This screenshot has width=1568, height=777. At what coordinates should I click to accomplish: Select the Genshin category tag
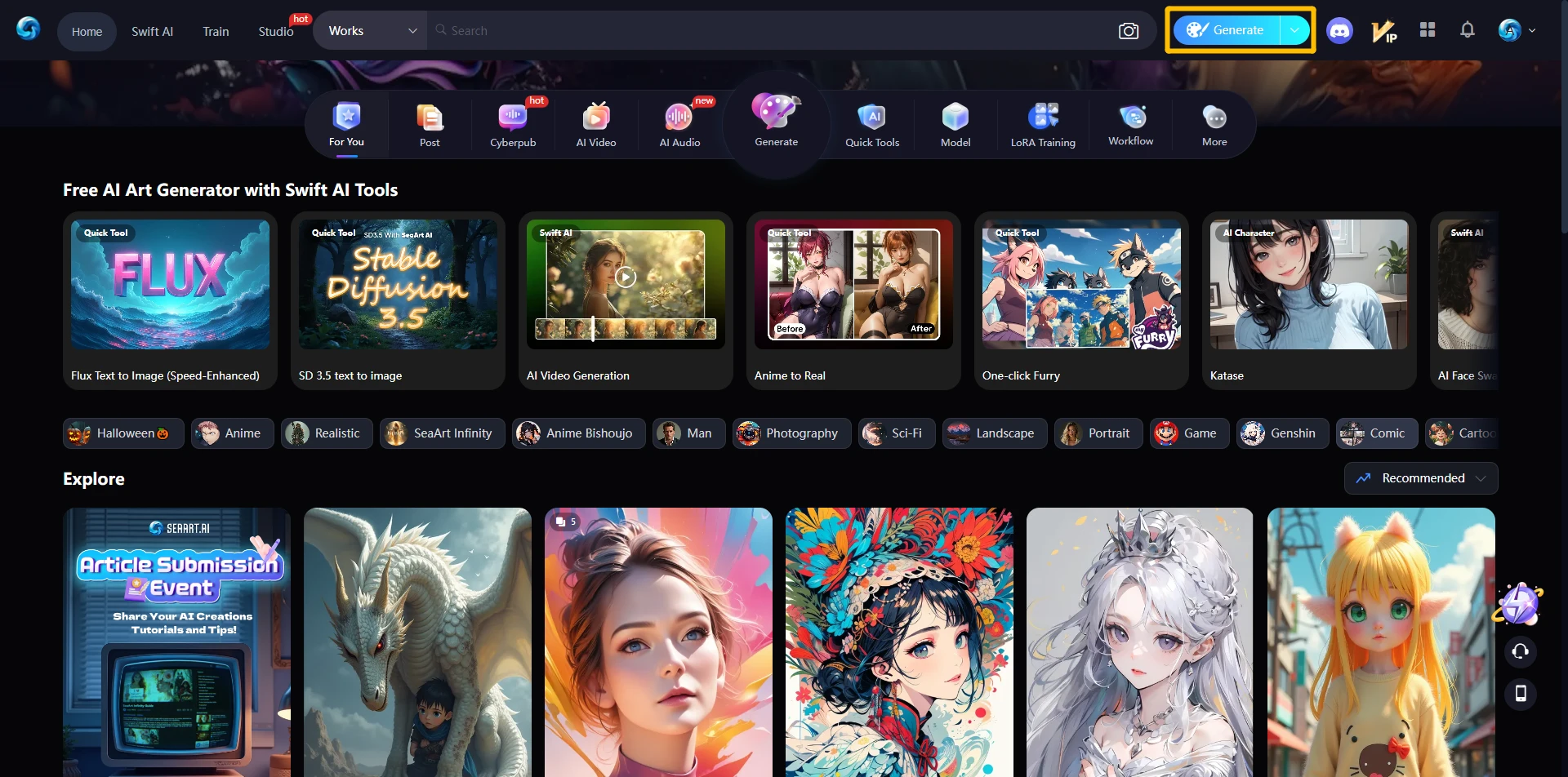pyautogui.click(x=1283, y=433)
